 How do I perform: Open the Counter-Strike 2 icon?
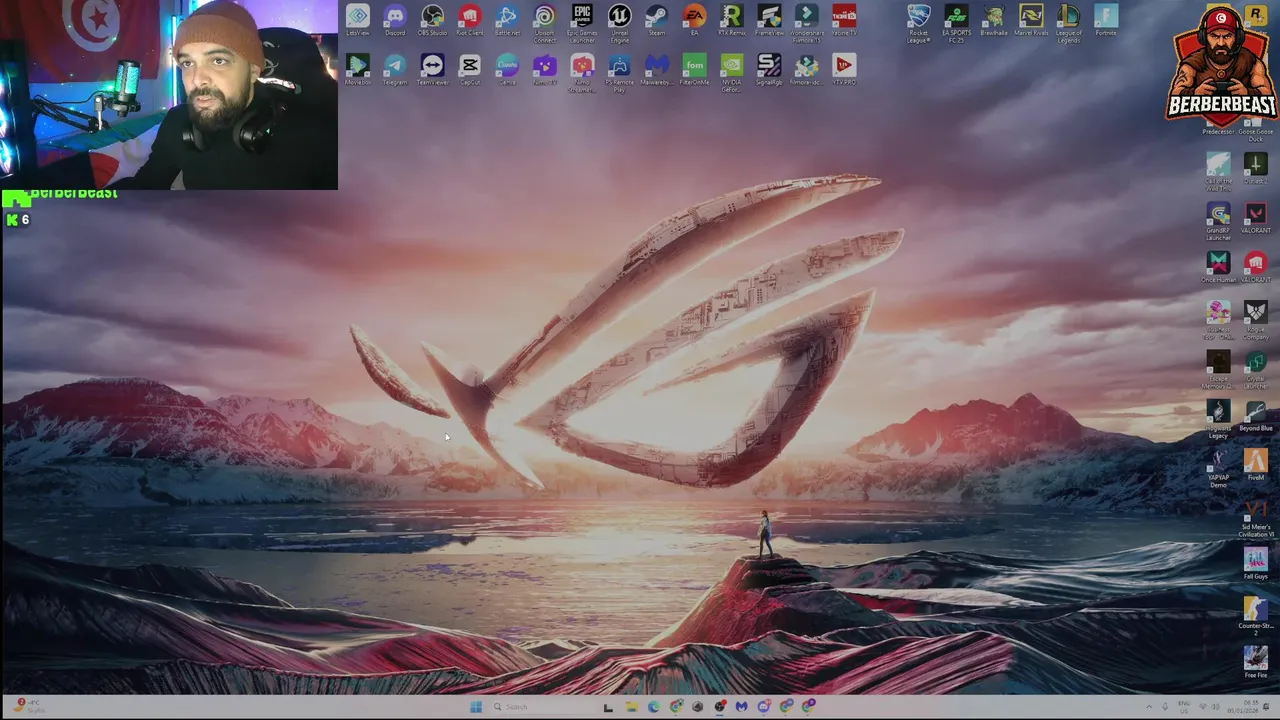coord(1255,617)
